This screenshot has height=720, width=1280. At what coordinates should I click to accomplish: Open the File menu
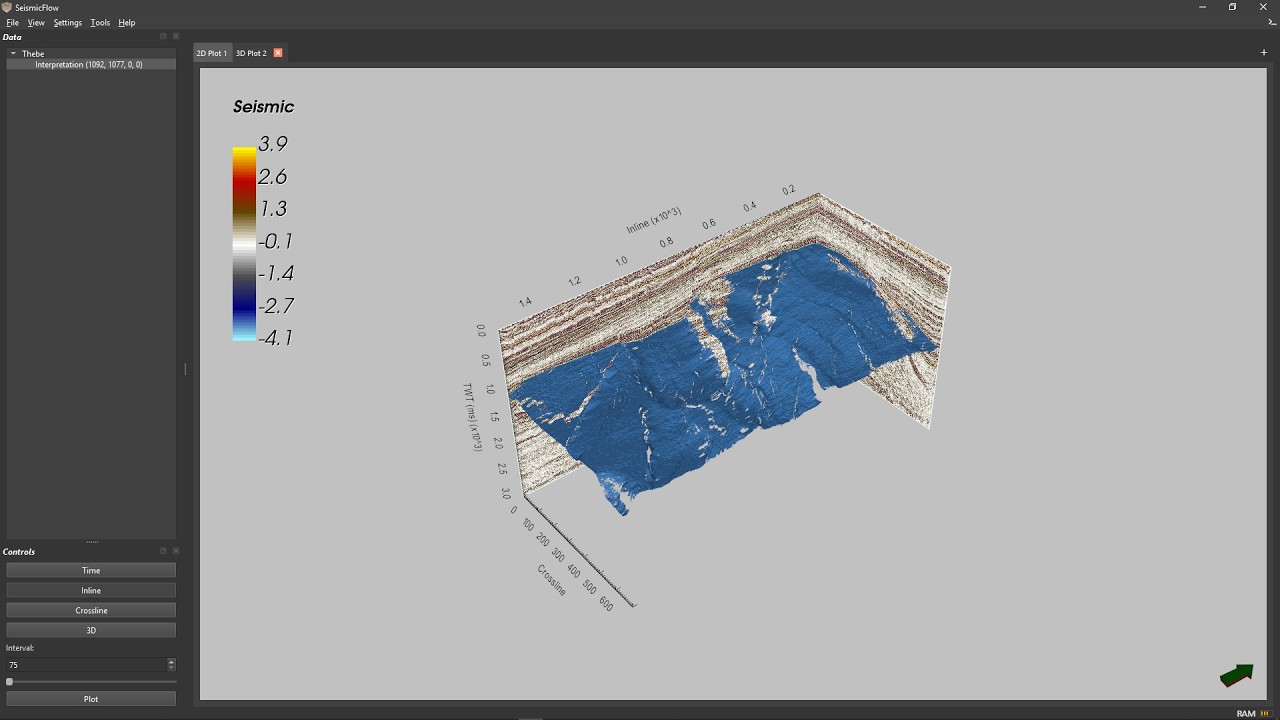tap(12, 22)
